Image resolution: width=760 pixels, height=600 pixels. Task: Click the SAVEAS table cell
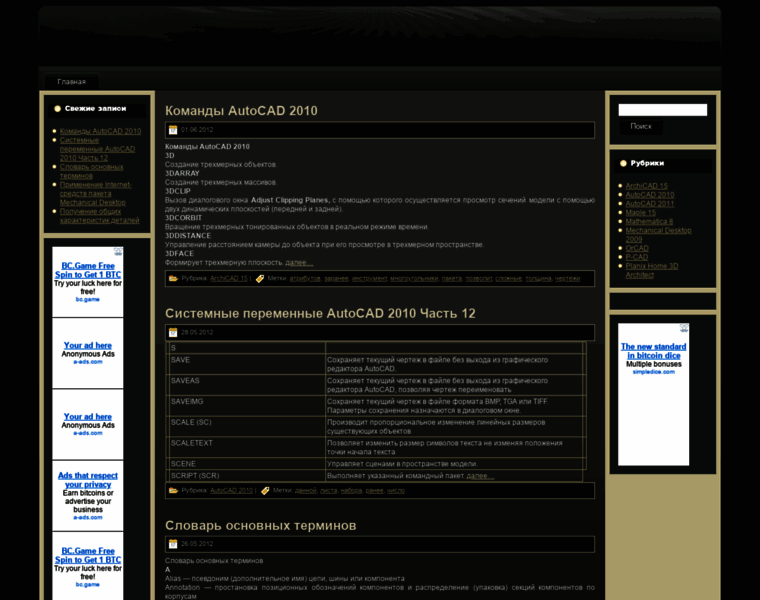tap(247, 385)
